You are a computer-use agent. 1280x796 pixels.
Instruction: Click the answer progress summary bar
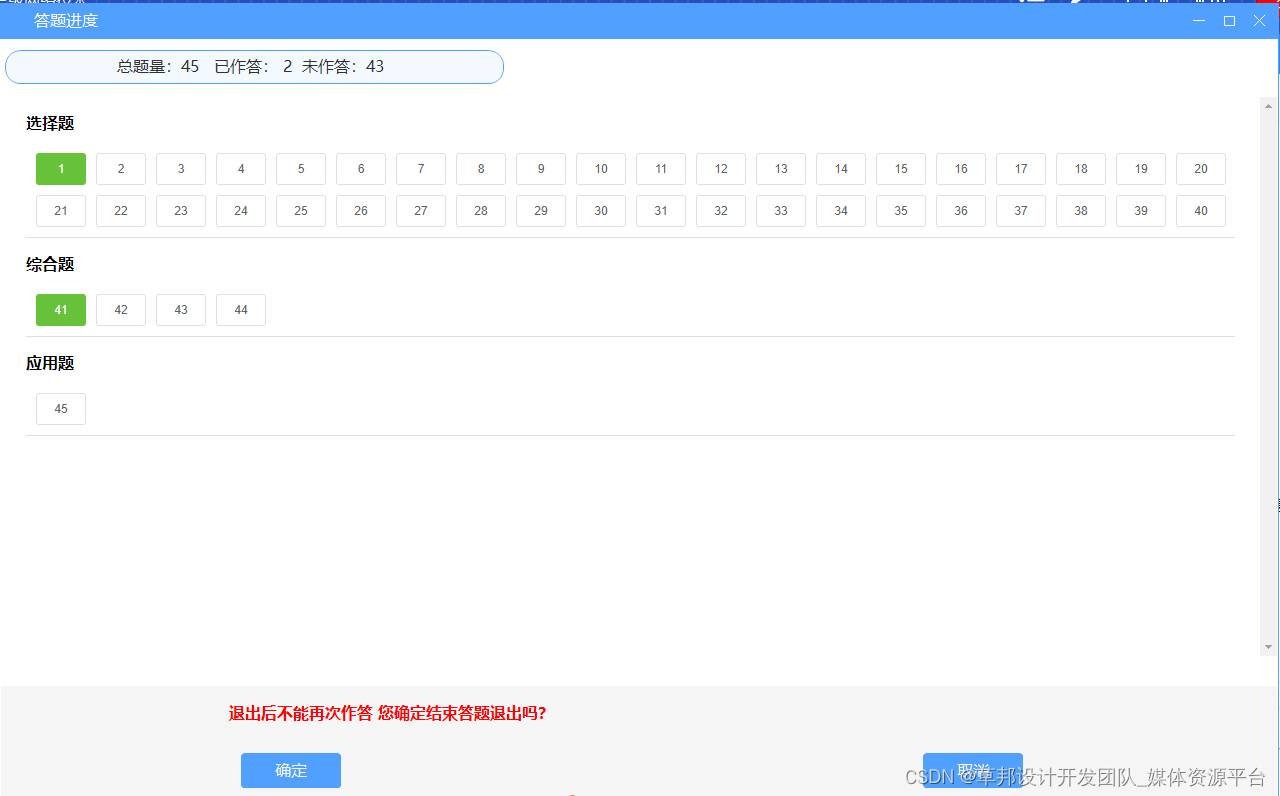pos(254,66)
